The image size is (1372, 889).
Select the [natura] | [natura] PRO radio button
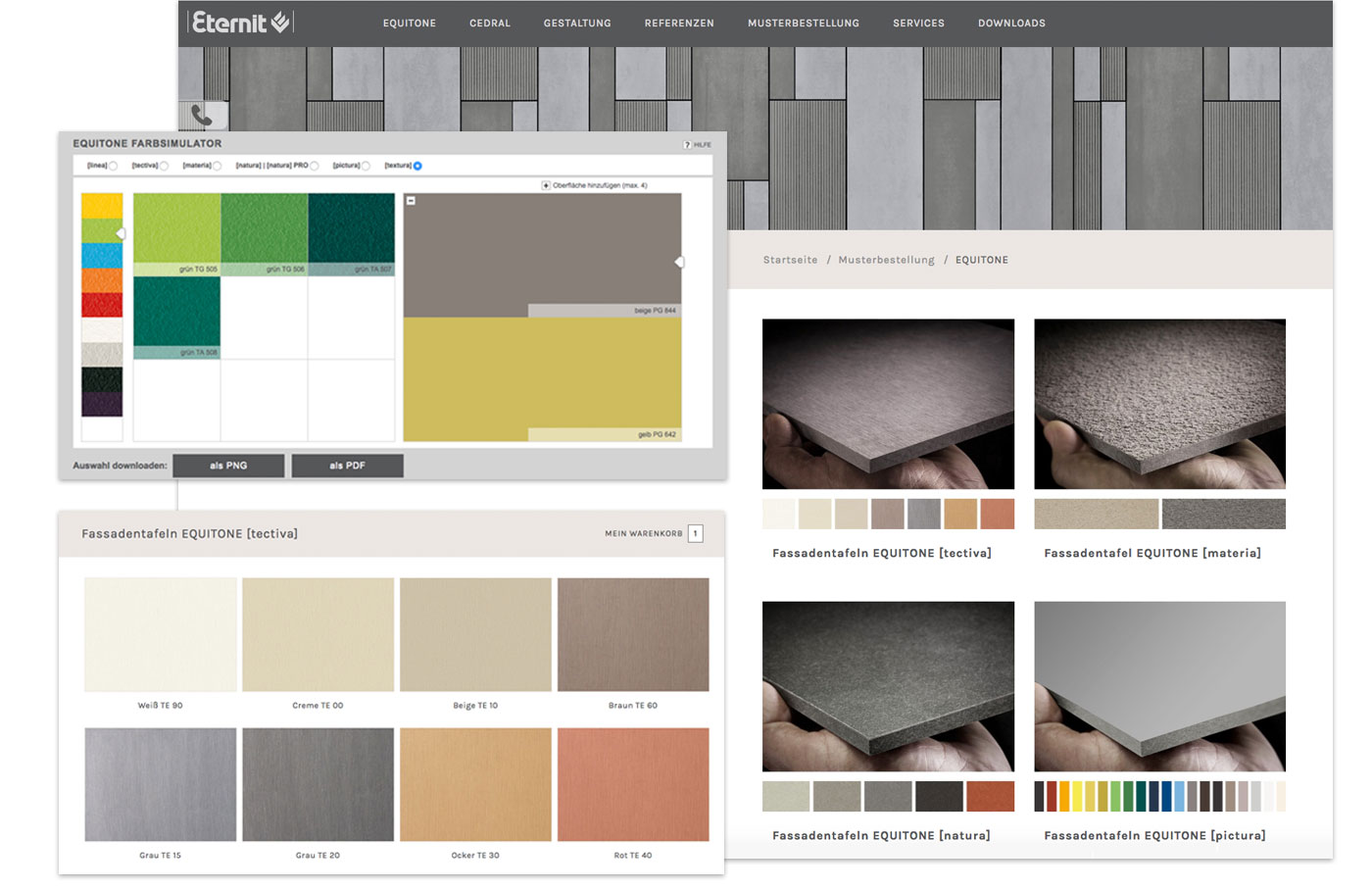click(315, 166)
